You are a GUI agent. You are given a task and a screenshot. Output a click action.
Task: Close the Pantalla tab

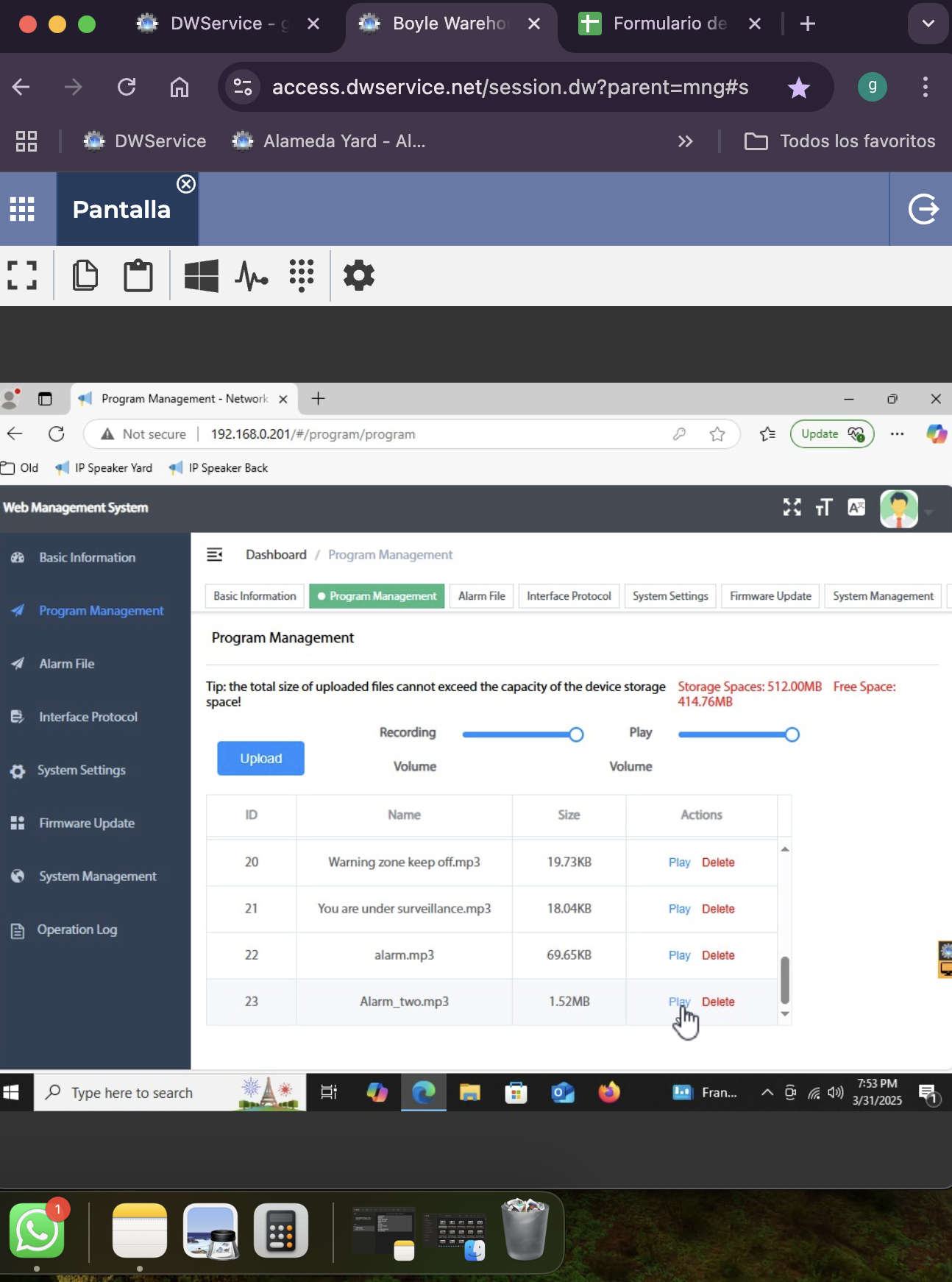(186, 184)
